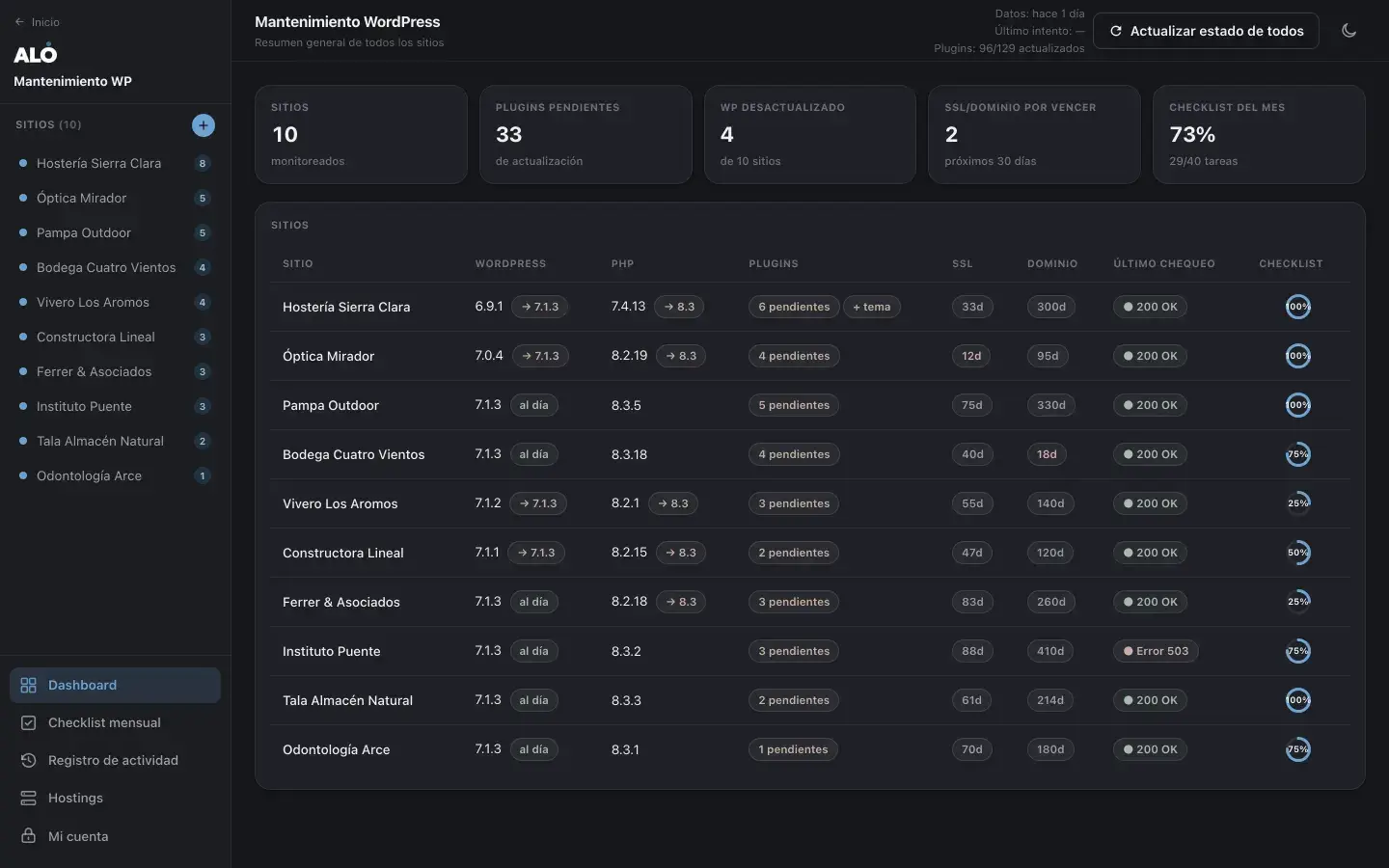Choose Vivero Los Aromos in sidebar
The image size is (1389, 868).
(x=115, y=302)
